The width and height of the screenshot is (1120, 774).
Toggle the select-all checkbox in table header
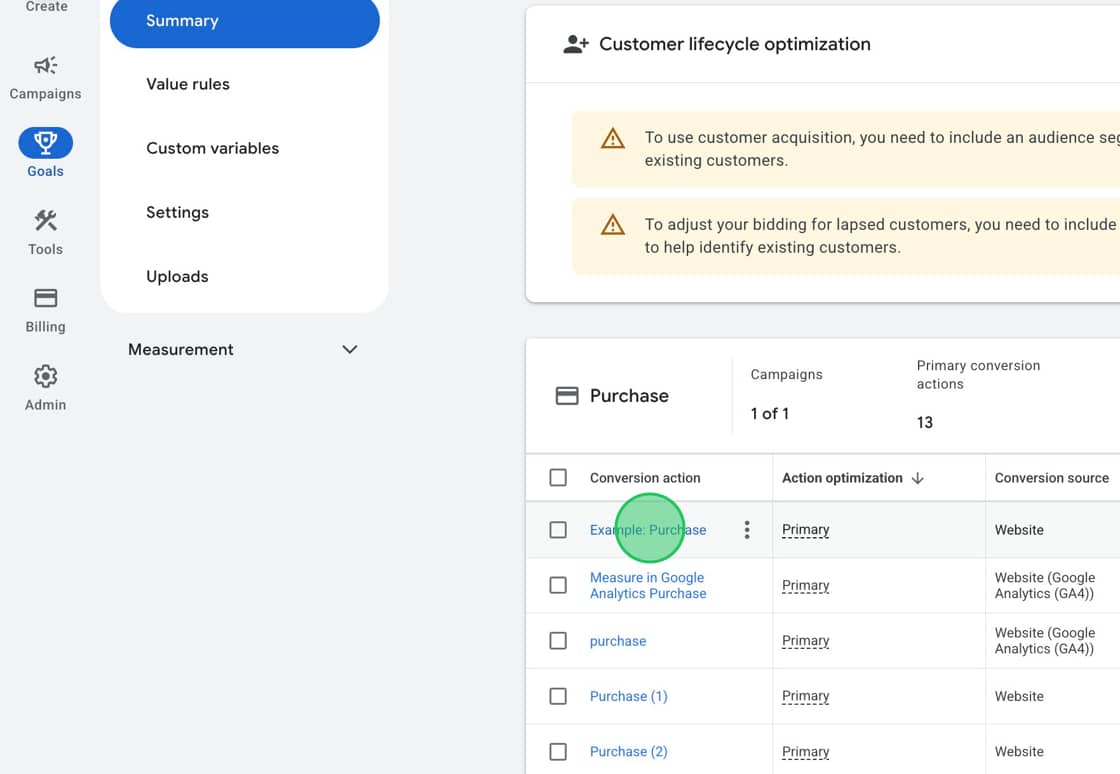tap(558, 478)
